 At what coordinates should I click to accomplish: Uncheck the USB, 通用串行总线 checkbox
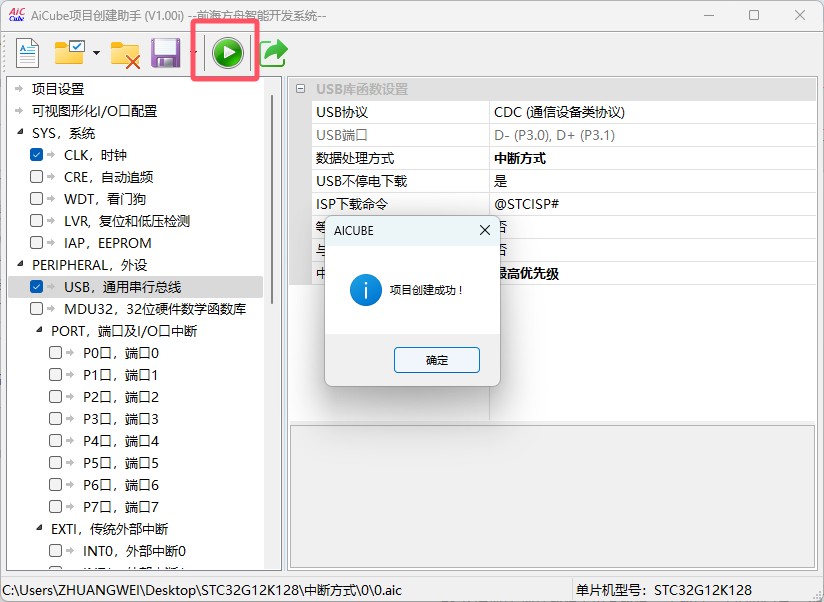36,287
